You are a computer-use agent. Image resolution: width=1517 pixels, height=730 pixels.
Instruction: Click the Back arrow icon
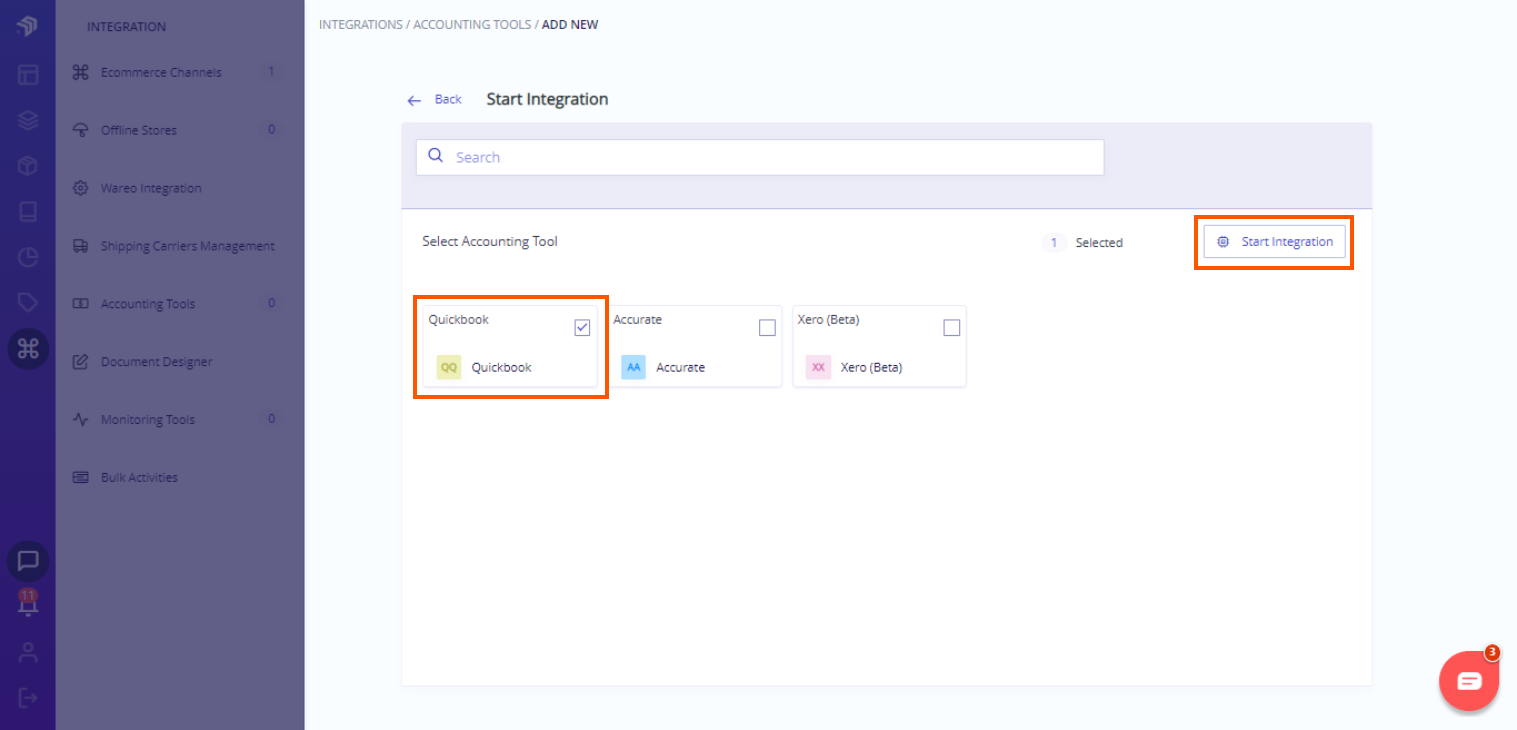coord(414,100)
